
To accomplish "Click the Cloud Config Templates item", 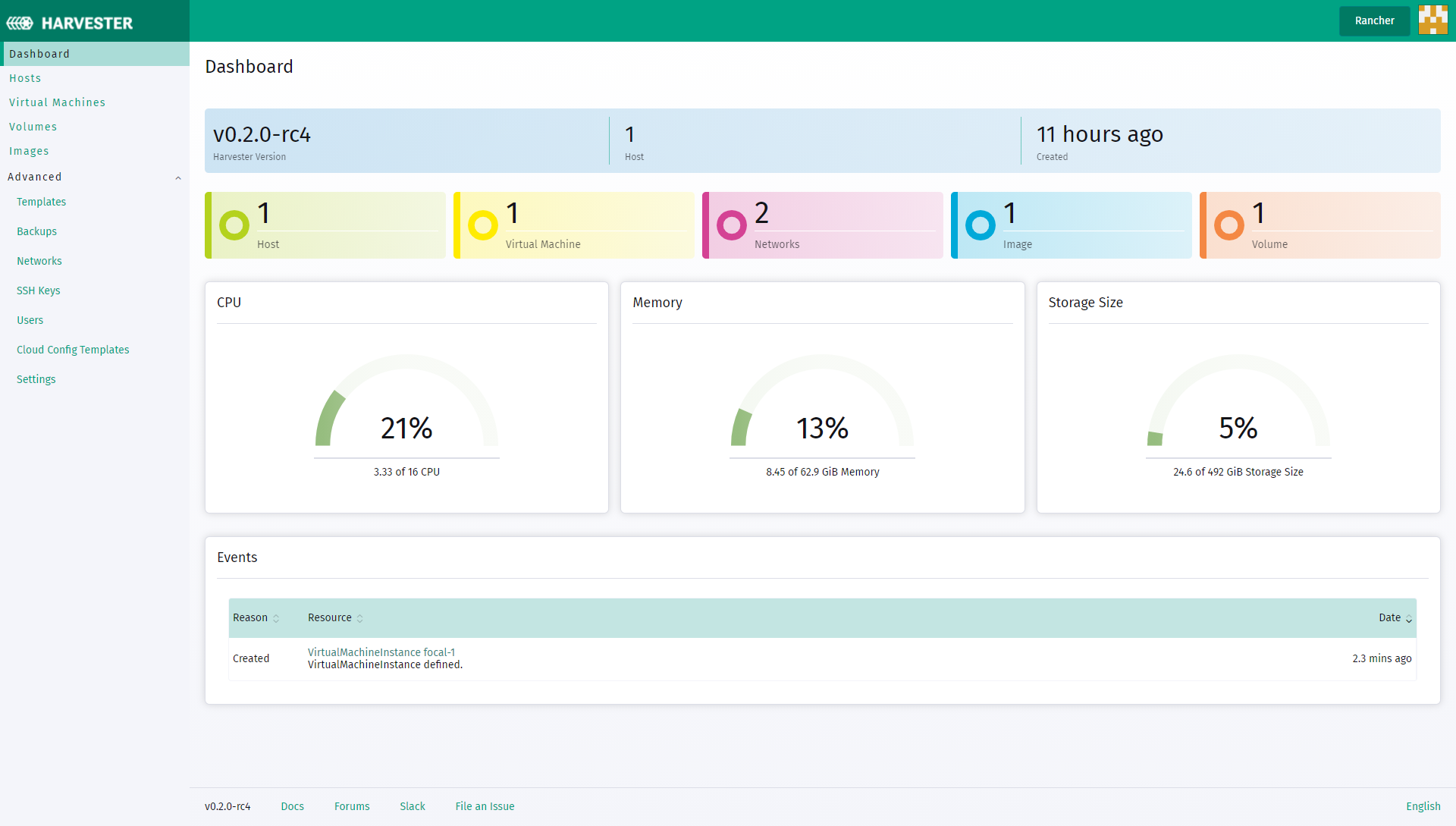I will click(x=73, y=350).
